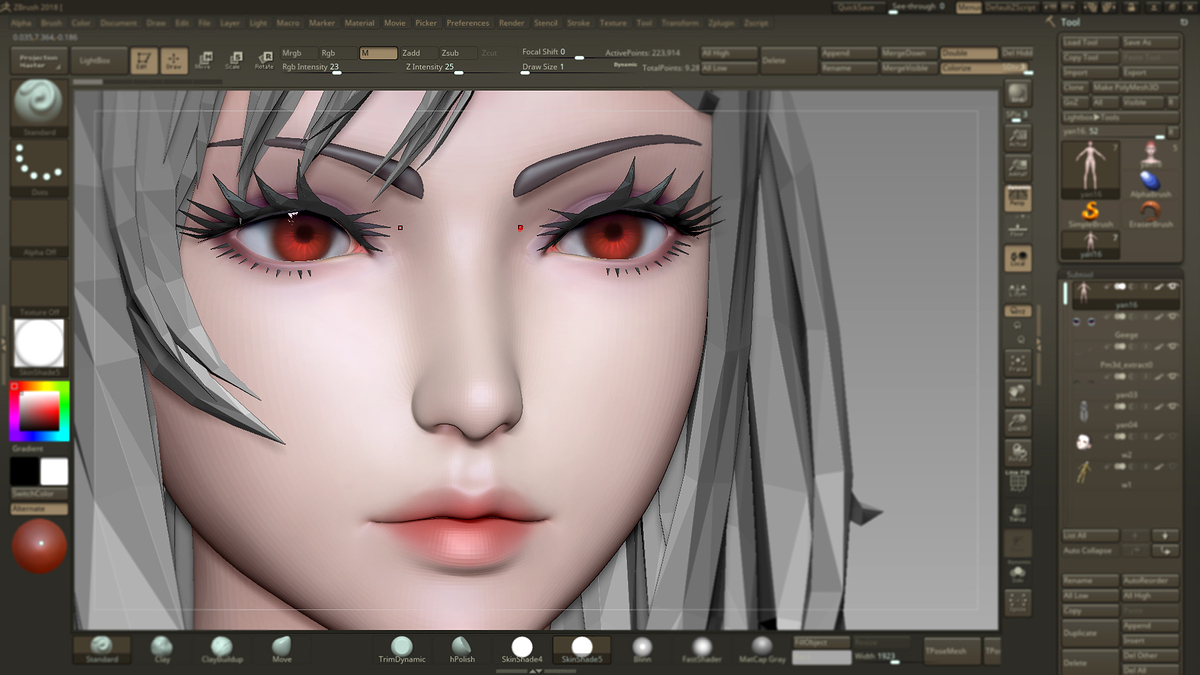Viewport: 1200px width, 675px height.
Task: Open the Preferences menu
Action: (x=468, y=22)
